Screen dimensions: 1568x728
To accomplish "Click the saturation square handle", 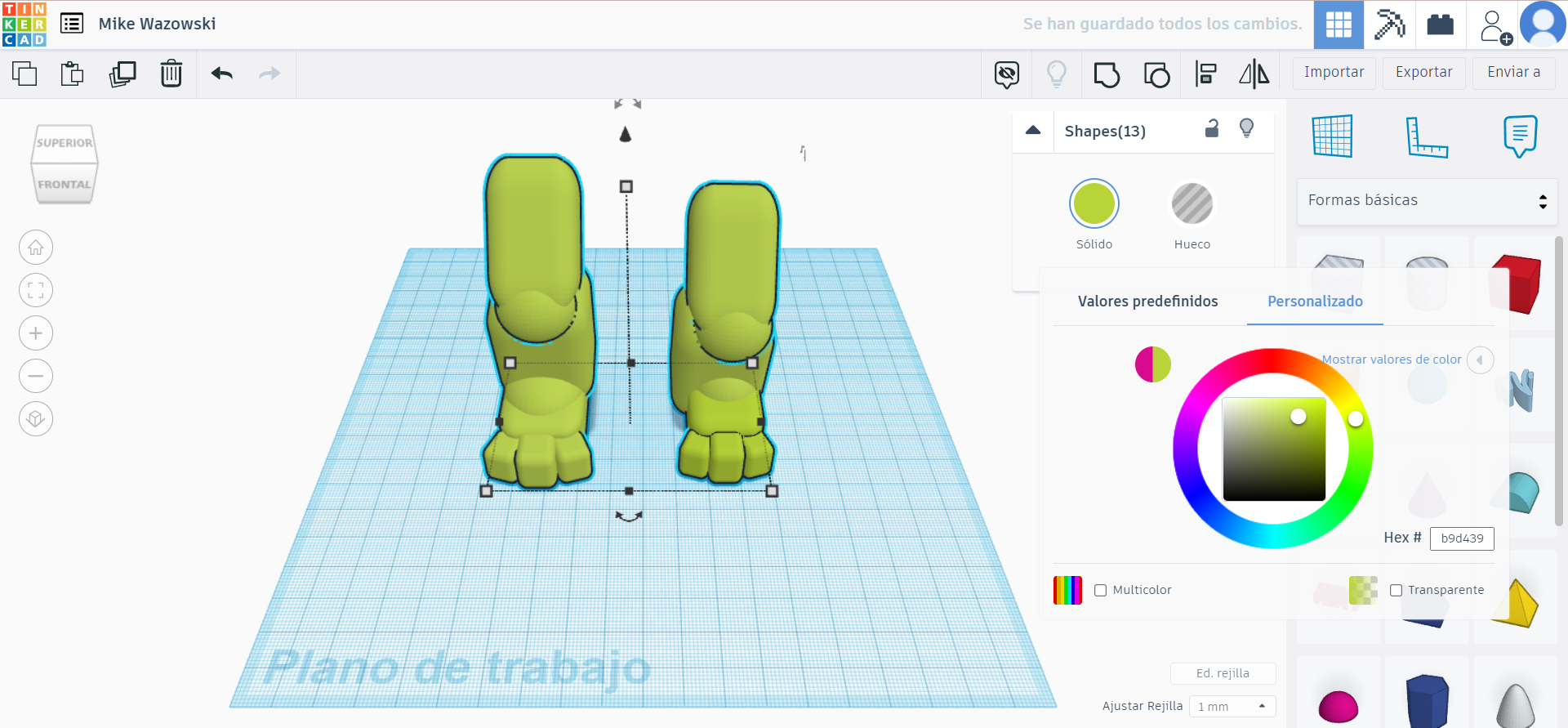I will pyautogui.click(x=1298, y=417).
